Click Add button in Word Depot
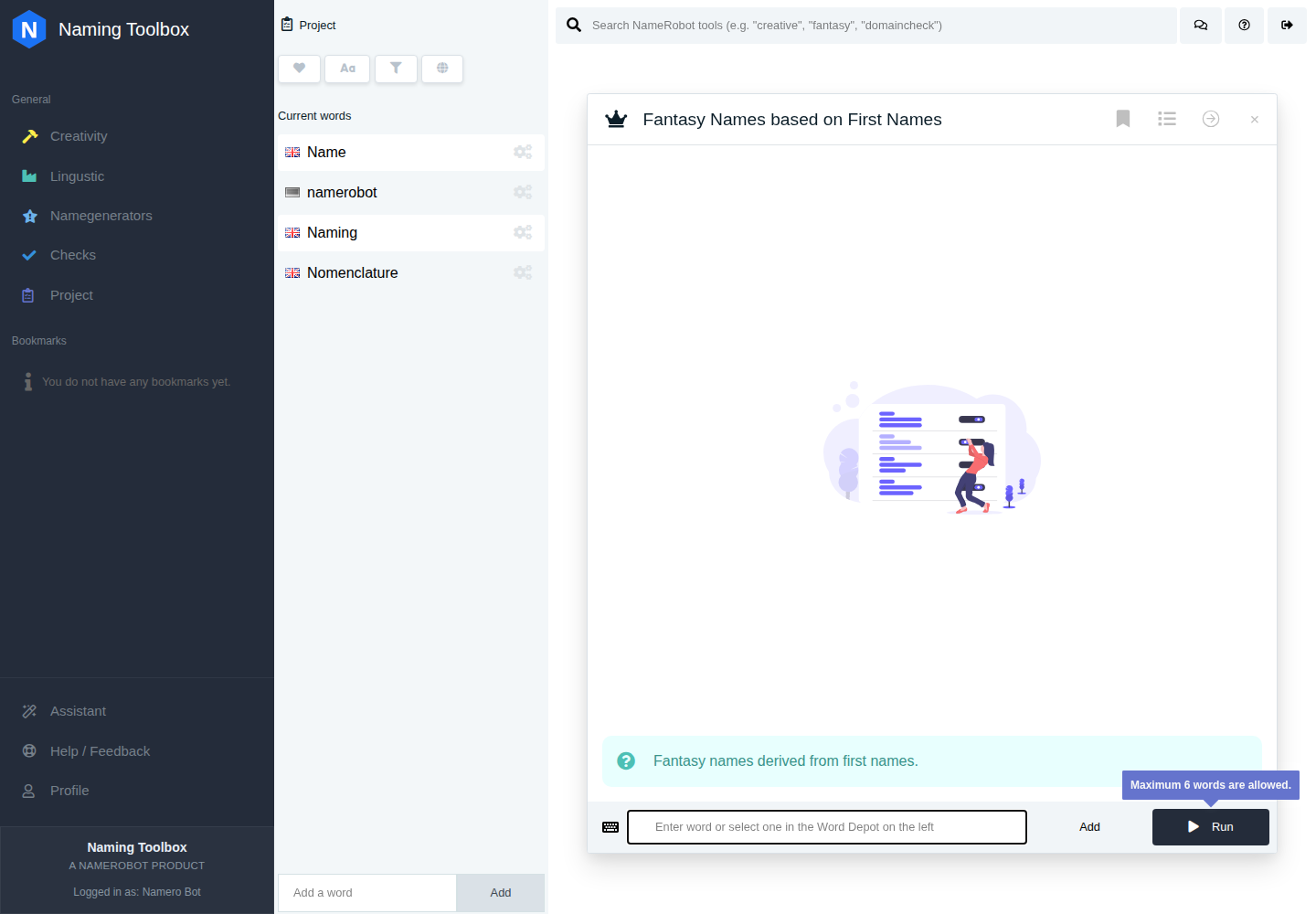The height and width of the screenshot is (914, 1316). tap(501, 893)
